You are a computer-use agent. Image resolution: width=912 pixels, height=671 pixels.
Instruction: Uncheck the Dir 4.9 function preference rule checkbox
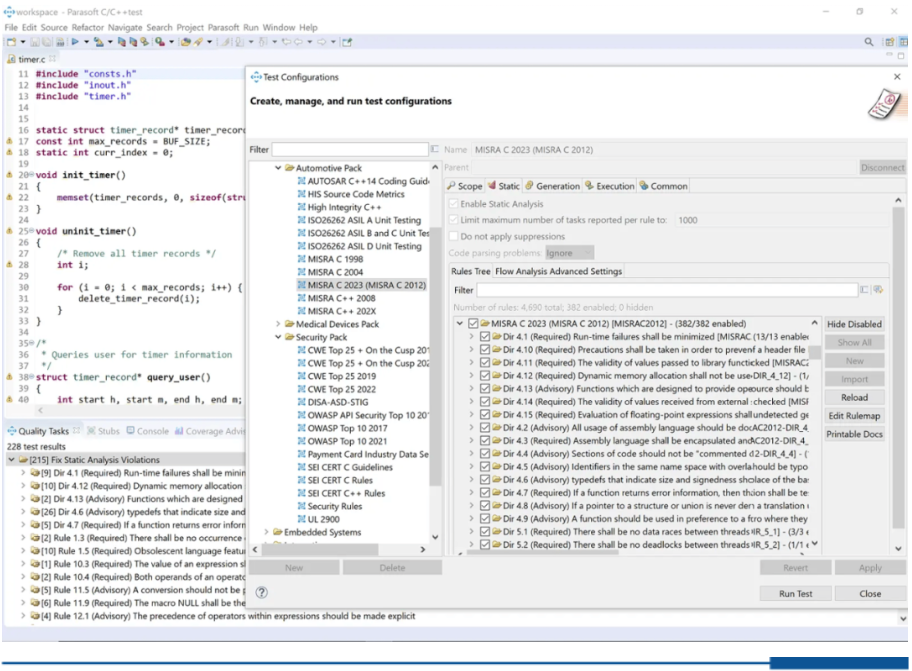pyautogui.click(x=484, y=519)
